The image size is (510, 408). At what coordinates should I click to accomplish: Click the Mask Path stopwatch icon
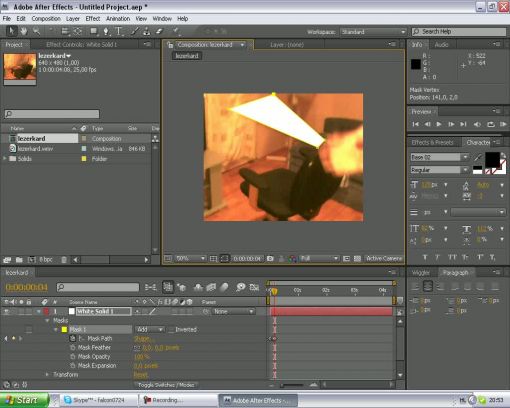72,338
